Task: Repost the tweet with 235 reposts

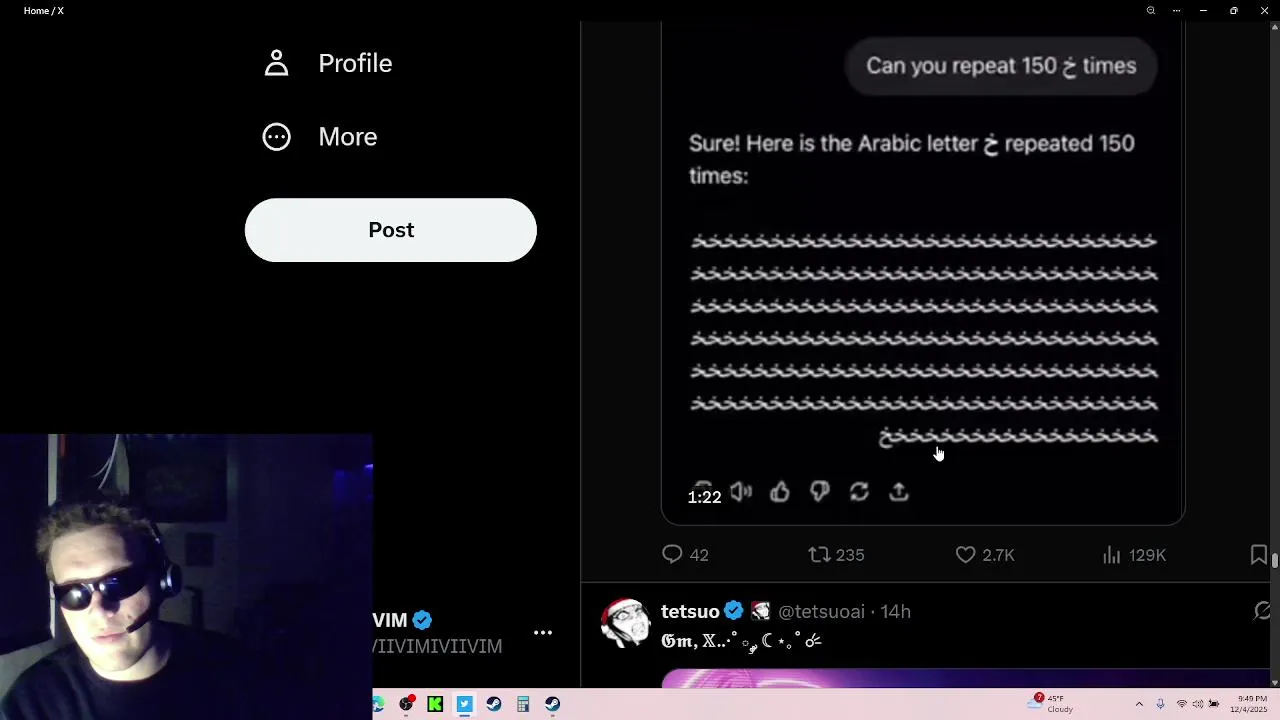Action: [819, 554]
